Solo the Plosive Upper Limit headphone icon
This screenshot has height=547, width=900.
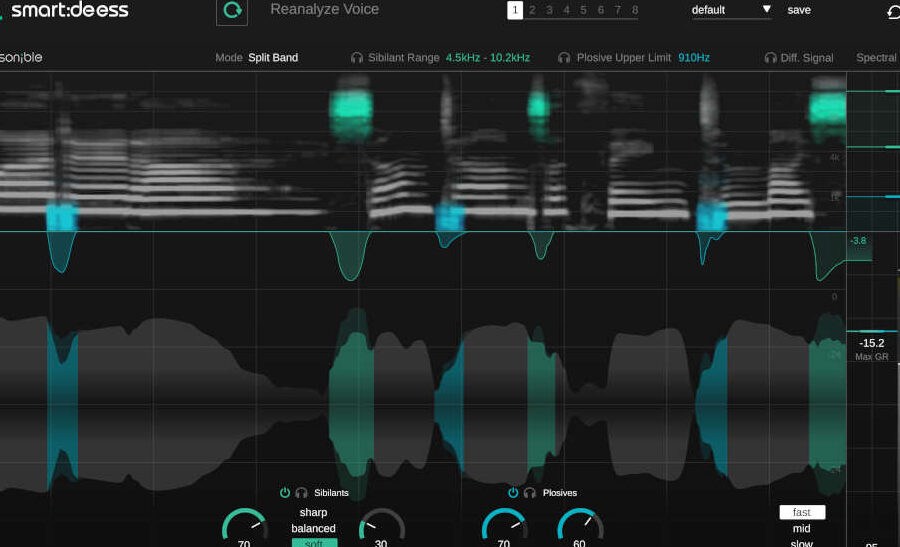[x=564, y=57]
